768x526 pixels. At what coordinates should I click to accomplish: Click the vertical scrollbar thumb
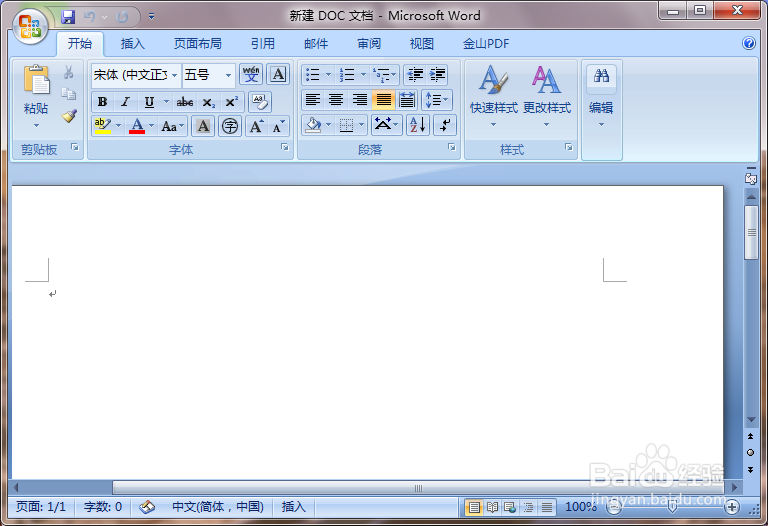point(751,233)
